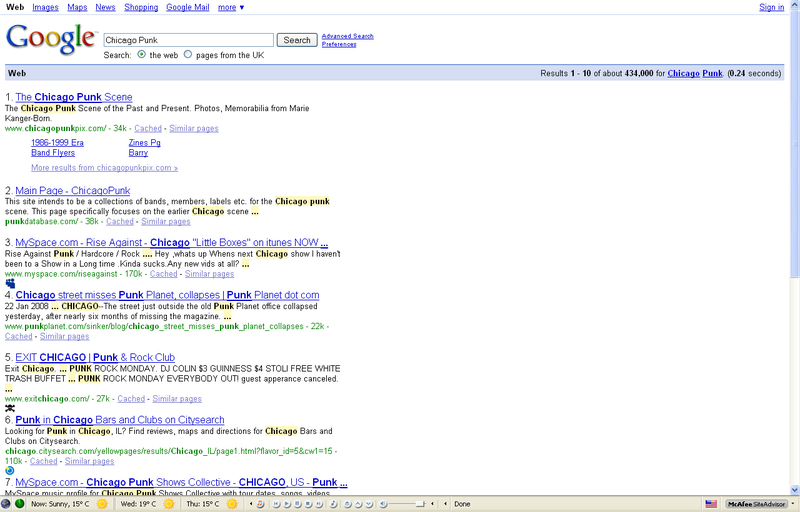Click 'Wed: 19° C' forecast text
Image resolution: width=800 pixels, height=512 pixels.
[x=138, y=504]
